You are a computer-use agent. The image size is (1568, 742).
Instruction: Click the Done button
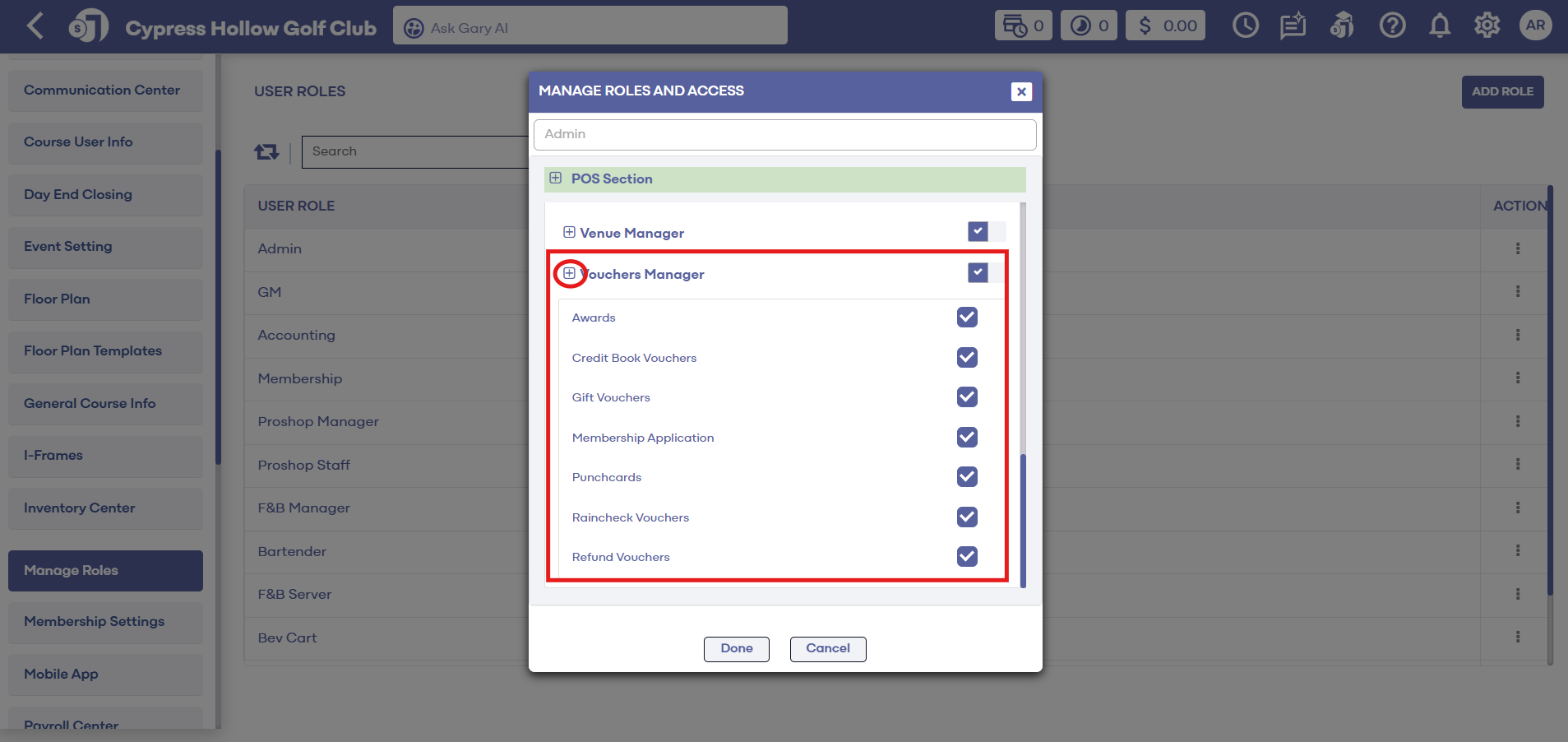pyautogui.click(x=736, y=649)
